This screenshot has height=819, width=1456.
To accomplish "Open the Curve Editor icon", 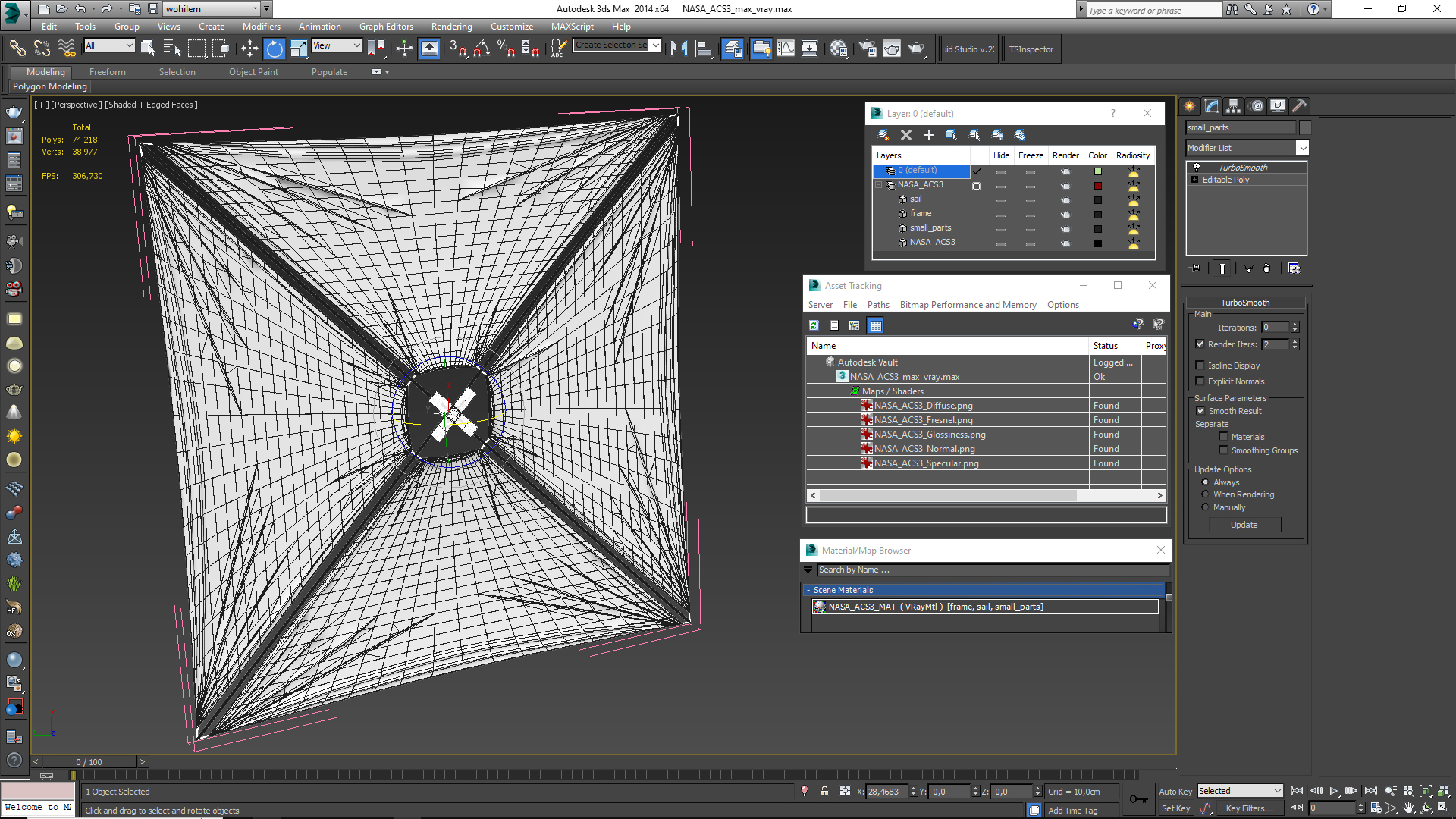I will (x=786, y=49).
